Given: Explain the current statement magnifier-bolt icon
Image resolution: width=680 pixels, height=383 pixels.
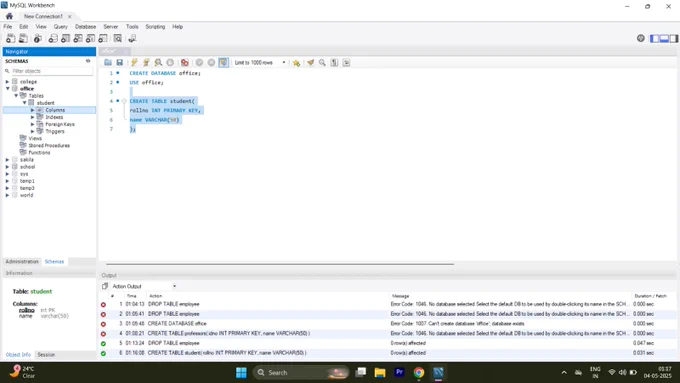Looking at the screenshot, I should point(158,62).
